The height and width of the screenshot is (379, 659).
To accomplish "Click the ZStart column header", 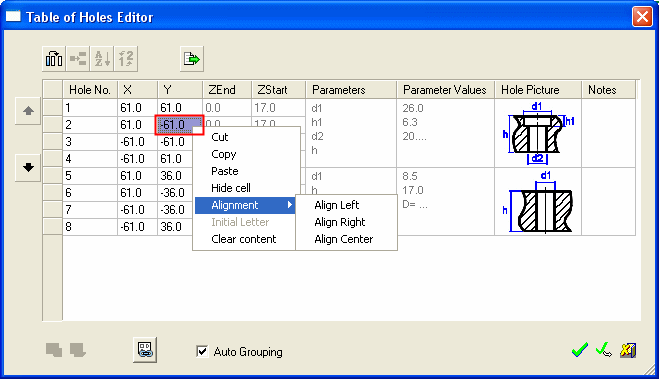I will (278, 90).
